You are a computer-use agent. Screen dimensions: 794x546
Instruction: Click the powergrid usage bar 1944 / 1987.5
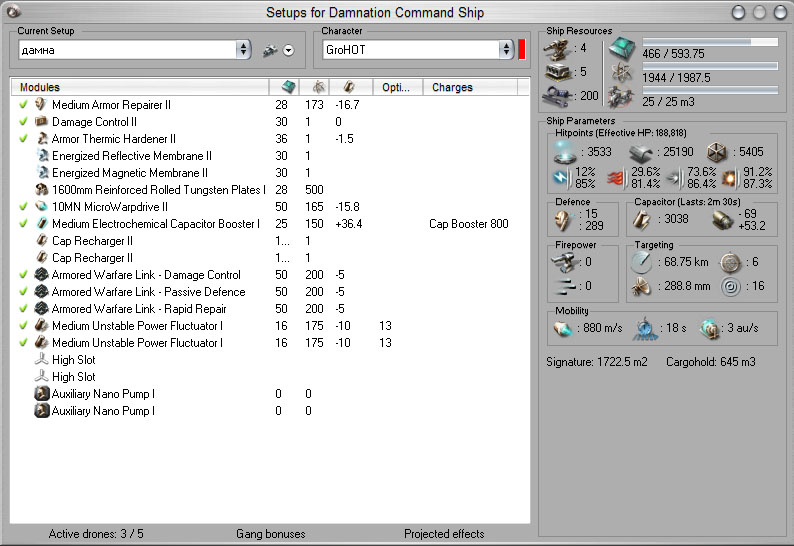pyautogui.click(x=710, y=66)
